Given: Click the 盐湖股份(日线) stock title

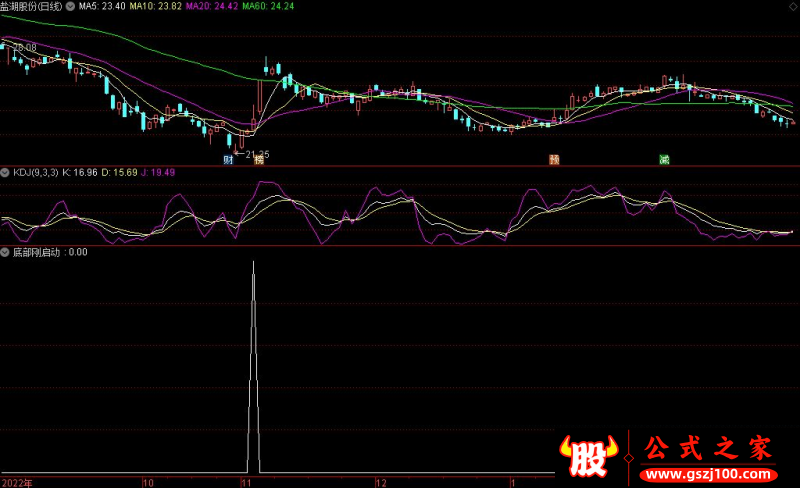Looking at the screenshot, I should point(31,6).
